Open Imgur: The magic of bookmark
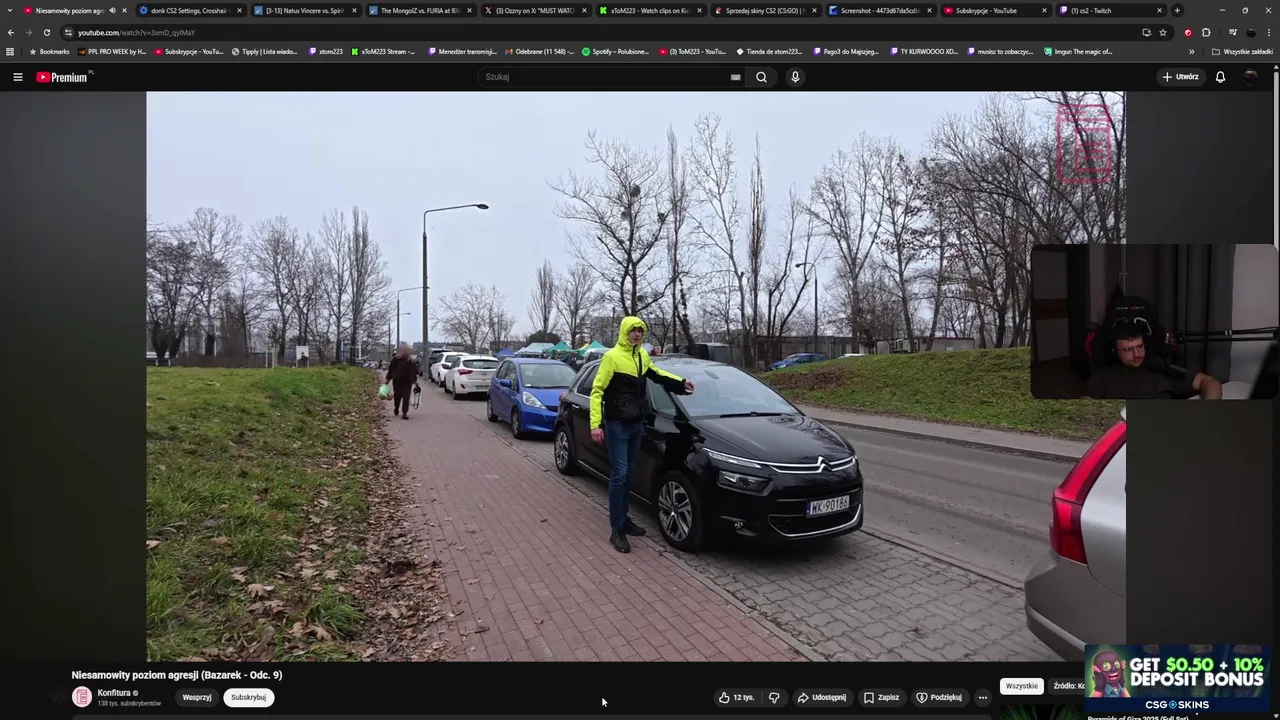This screenshot has width=1280, height=720. click(x=1078, y=51)
